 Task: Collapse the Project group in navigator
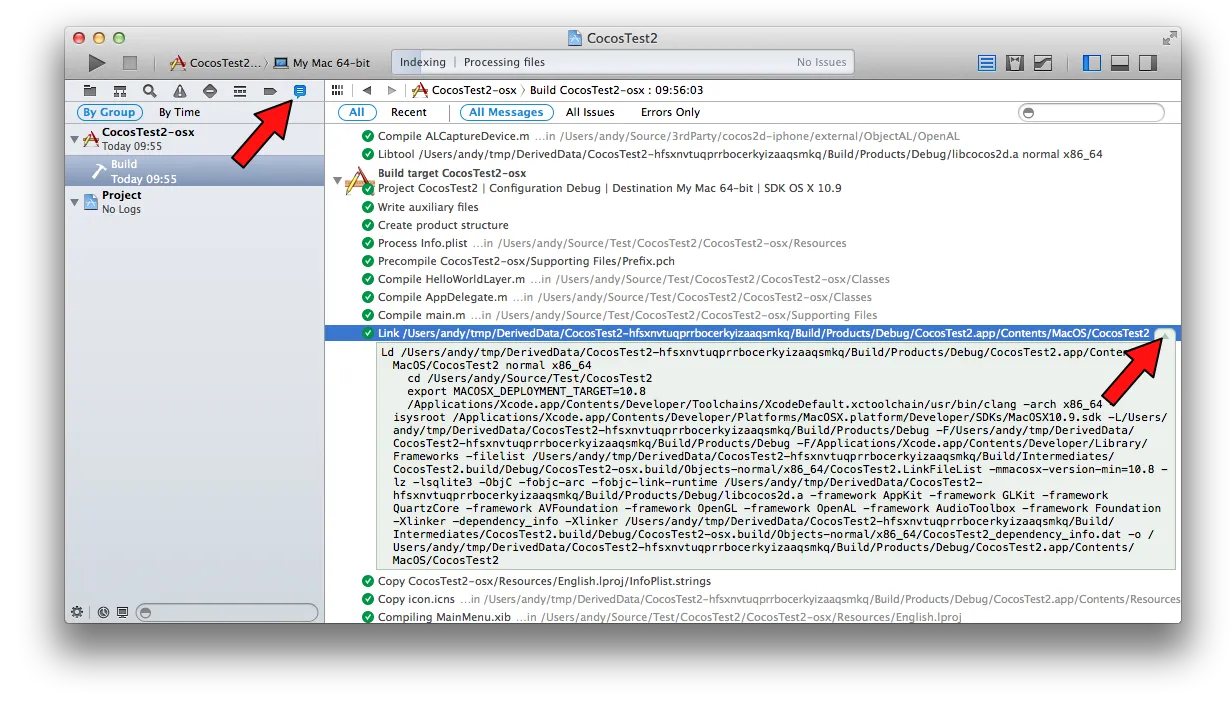[x=75, y=202]
